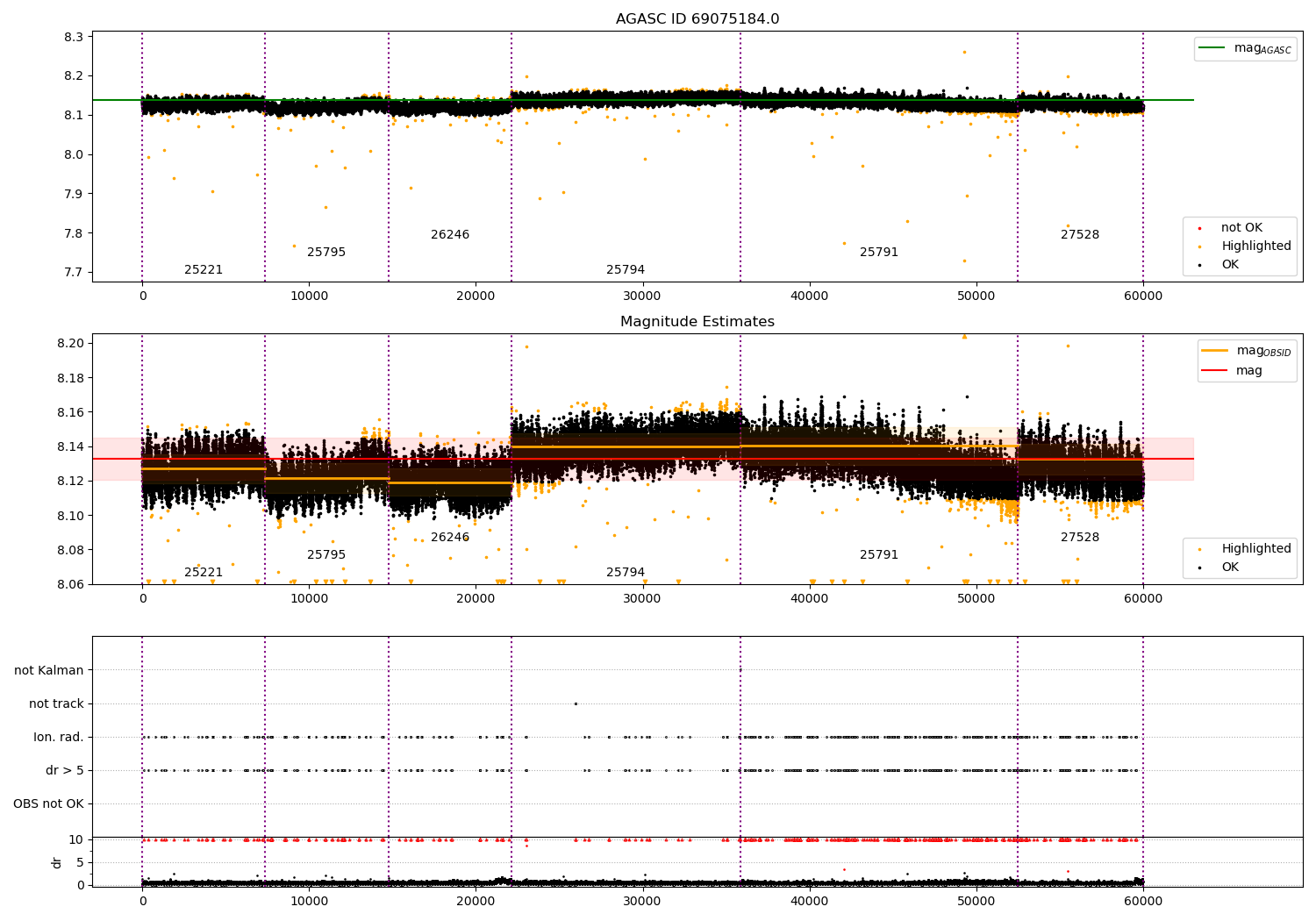Click obsid label 26246 in the top plot
The image size is (1316, 921).
450,235
